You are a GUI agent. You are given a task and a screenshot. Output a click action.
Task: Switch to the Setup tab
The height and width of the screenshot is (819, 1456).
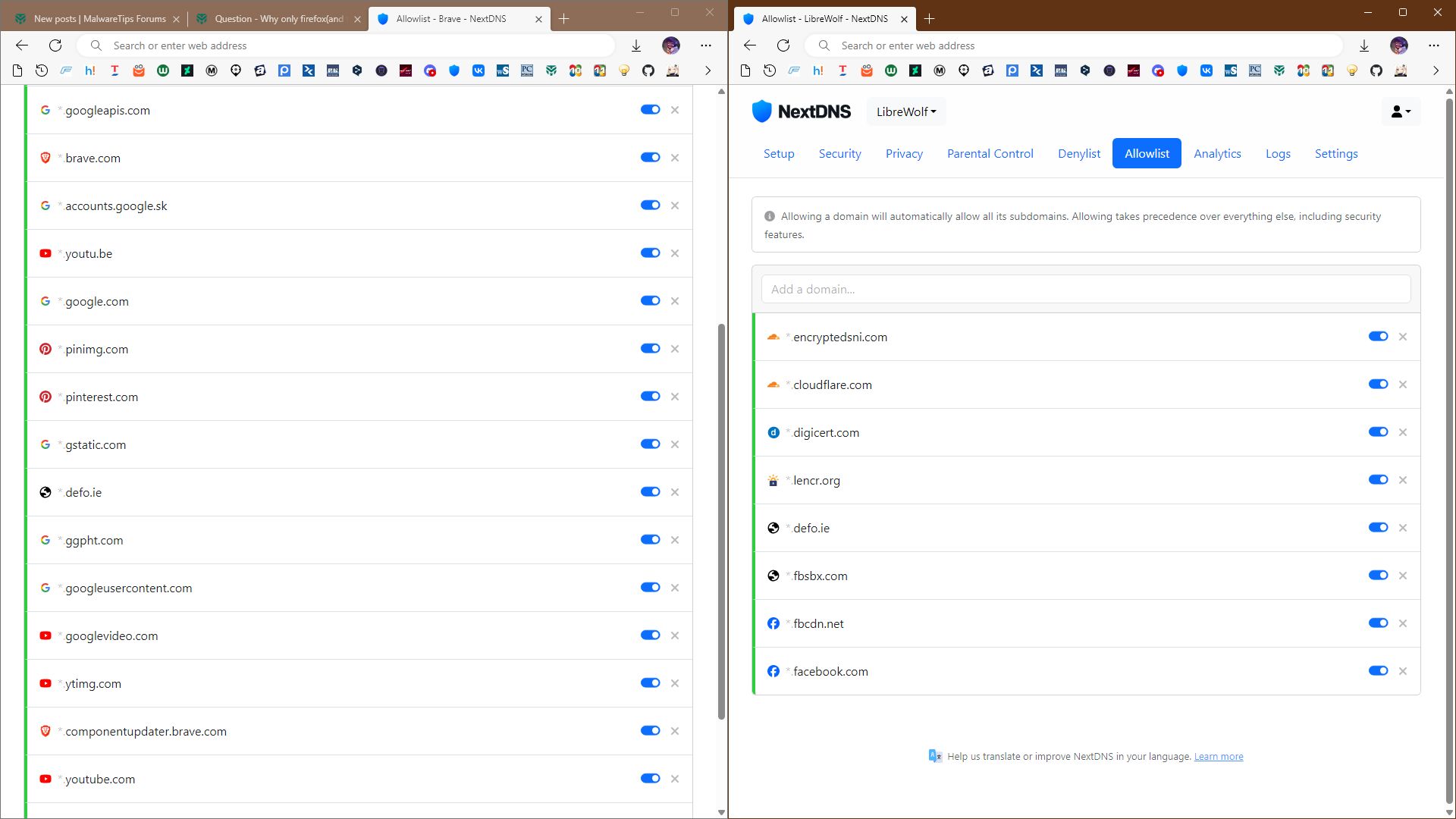779,153
